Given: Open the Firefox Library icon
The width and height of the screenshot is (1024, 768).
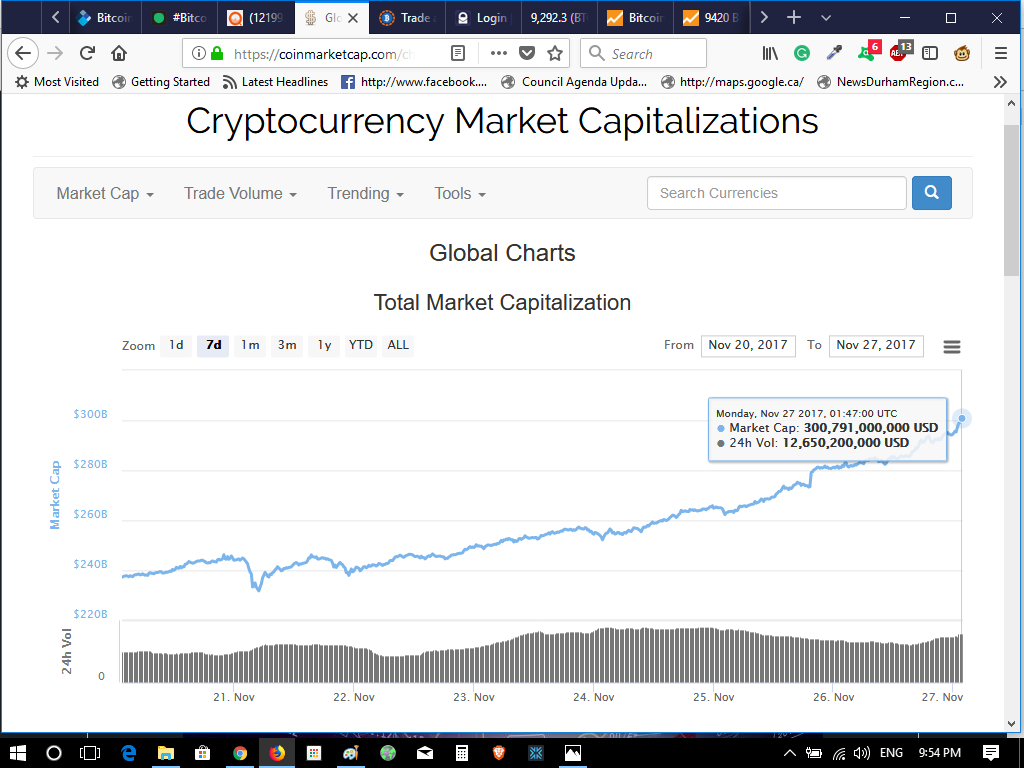Looking at the screenshot, I should [x=770, y=54].
